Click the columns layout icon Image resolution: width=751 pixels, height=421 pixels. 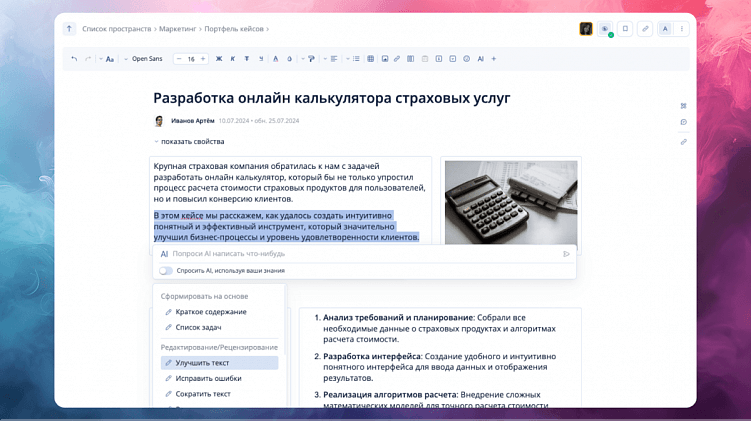tap(410, 59)
